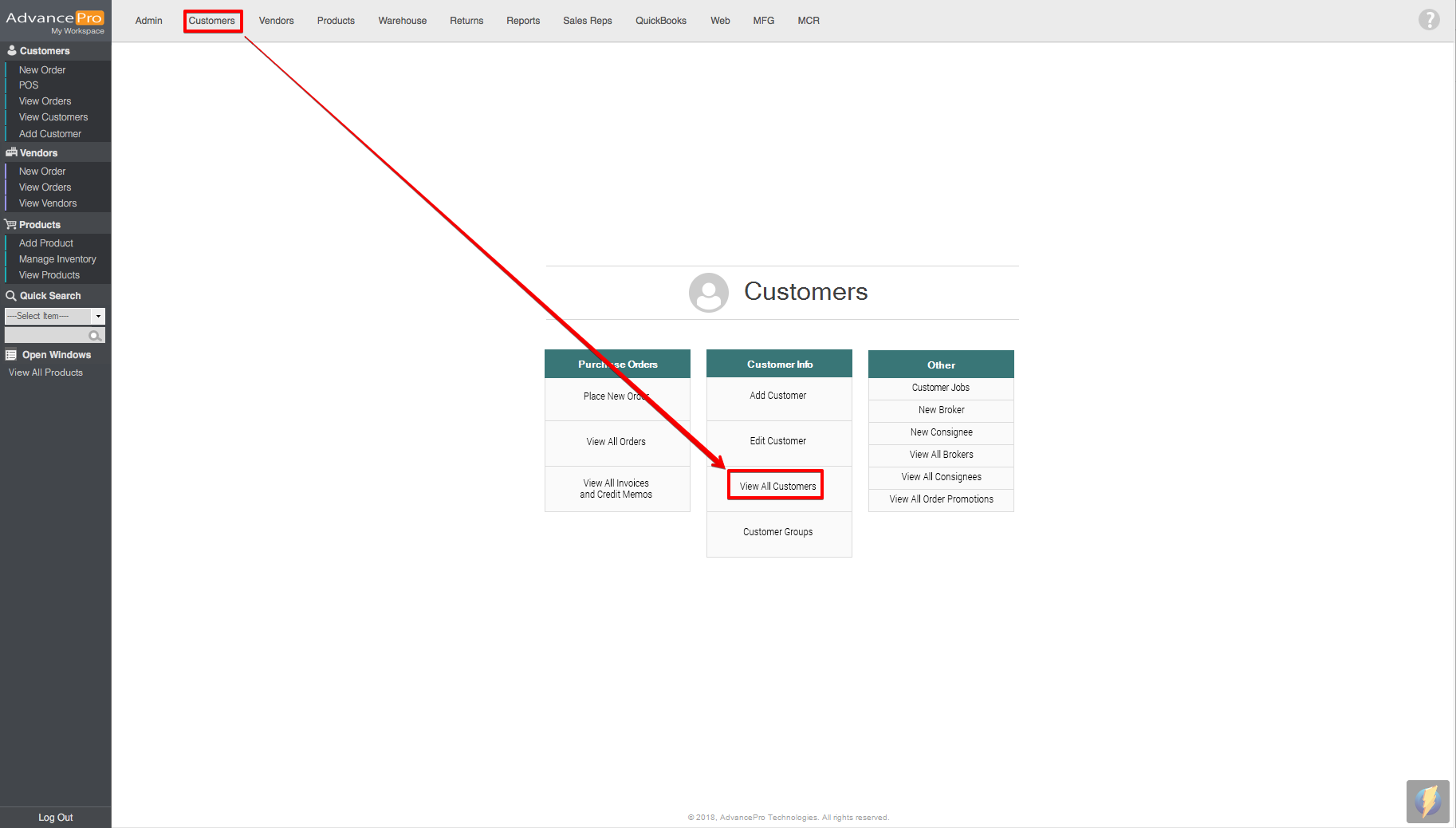Select View All Invoices and Credit Memos
1456x828 pixels.
click(x=616, y=489)
